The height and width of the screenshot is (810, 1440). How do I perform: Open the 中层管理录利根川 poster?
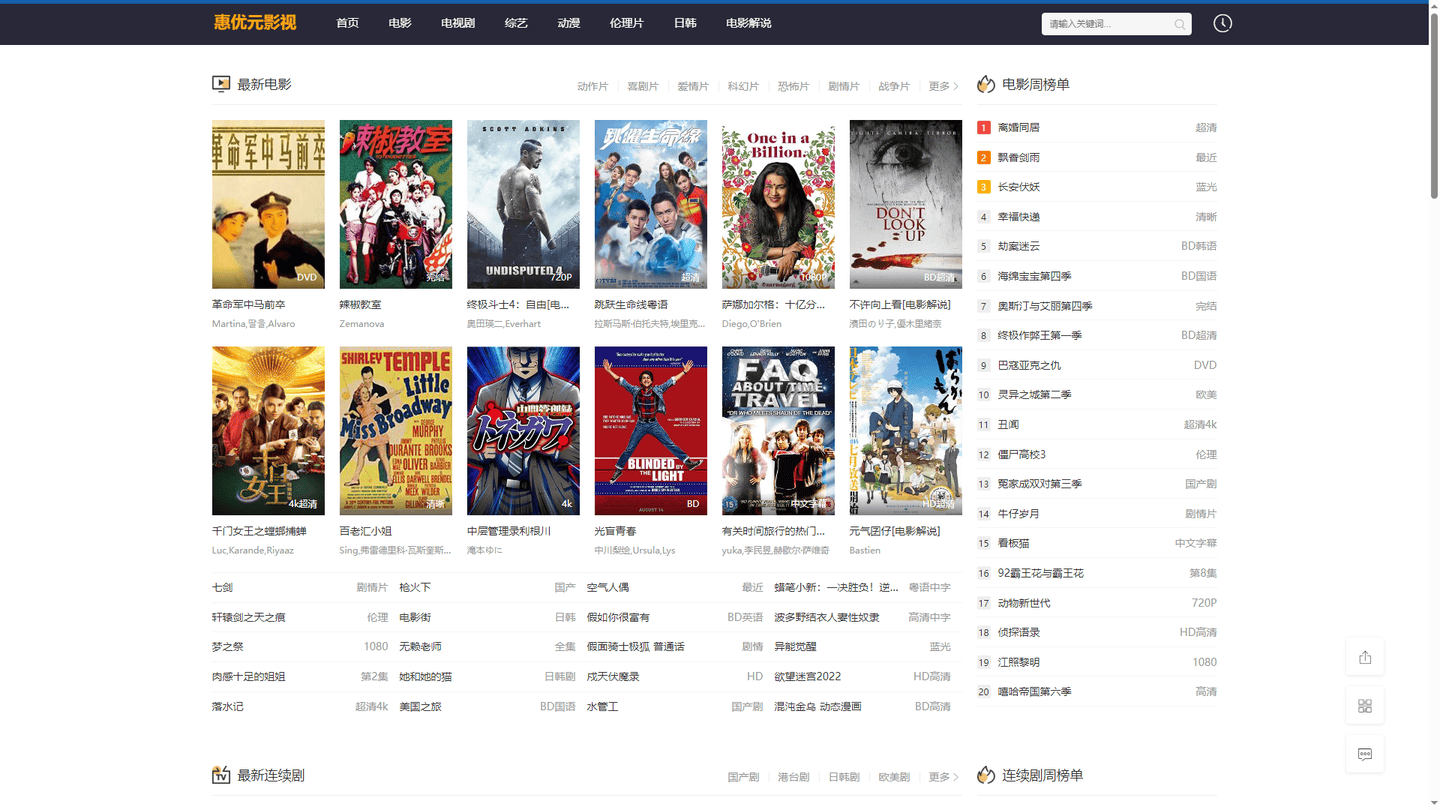pos(523,431)
